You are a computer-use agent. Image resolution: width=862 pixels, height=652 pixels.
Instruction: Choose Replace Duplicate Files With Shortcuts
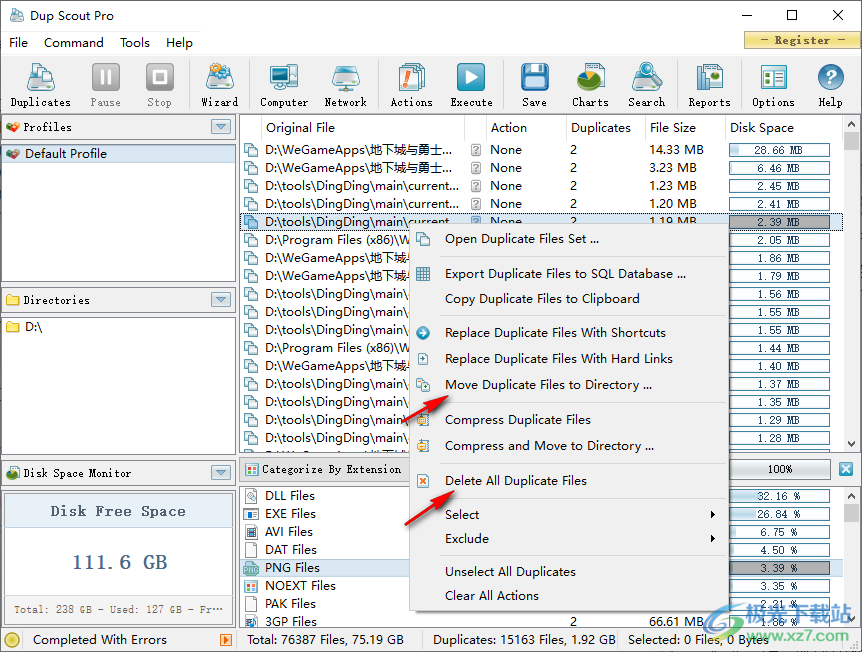[569, 333]
